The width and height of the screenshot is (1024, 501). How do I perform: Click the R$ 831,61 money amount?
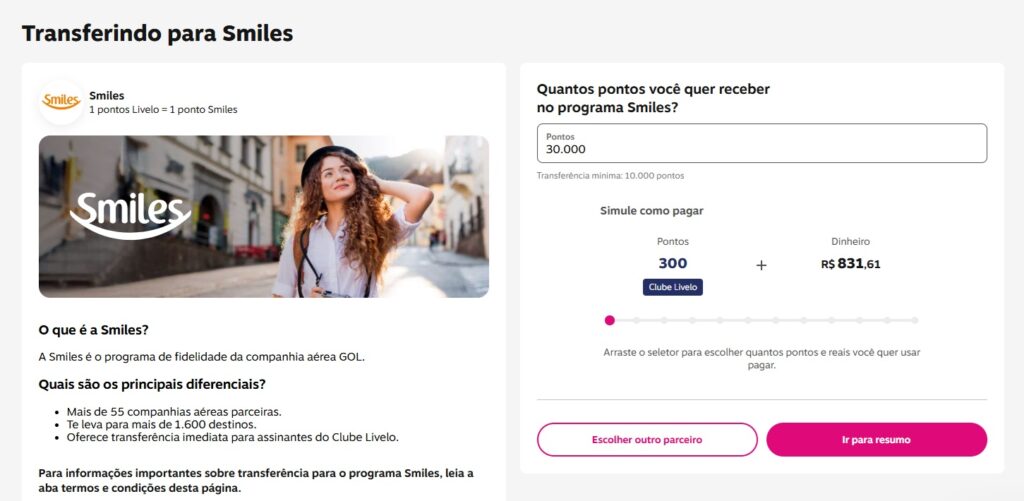point(851,264)
